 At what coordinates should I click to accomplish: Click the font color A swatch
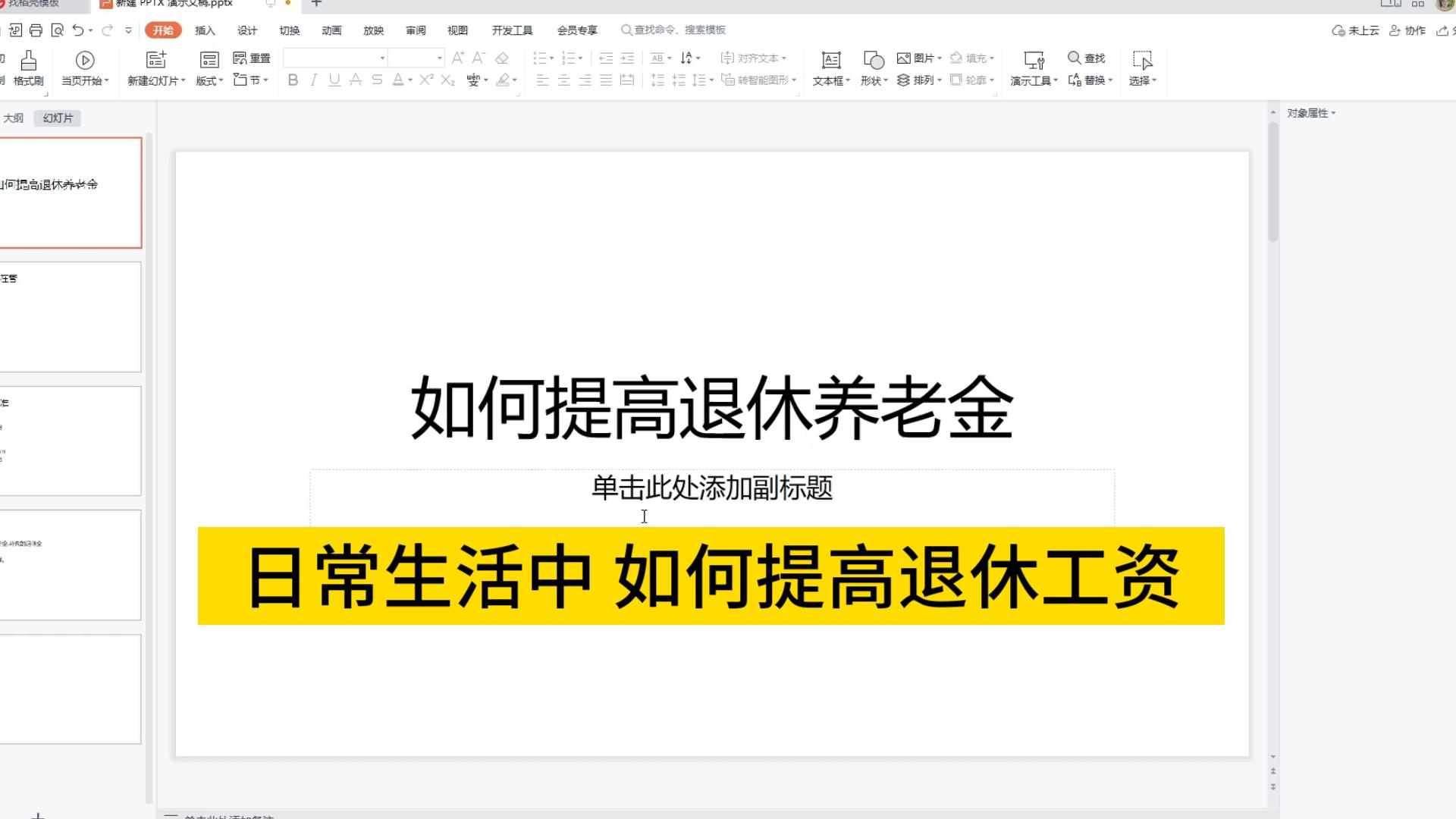398,80
